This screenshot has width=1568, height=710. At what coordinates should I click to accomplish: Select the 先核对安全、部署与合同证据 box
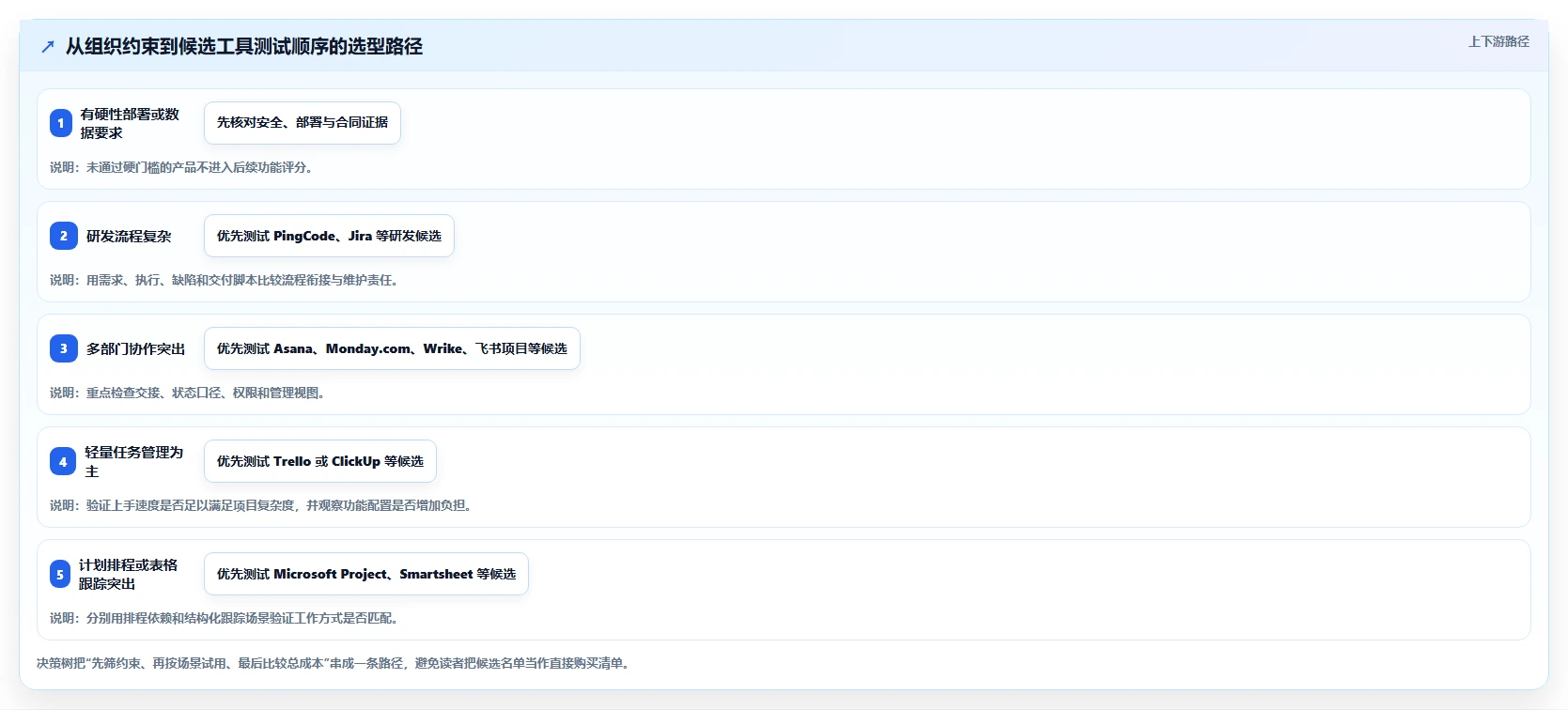coord(303,123)
